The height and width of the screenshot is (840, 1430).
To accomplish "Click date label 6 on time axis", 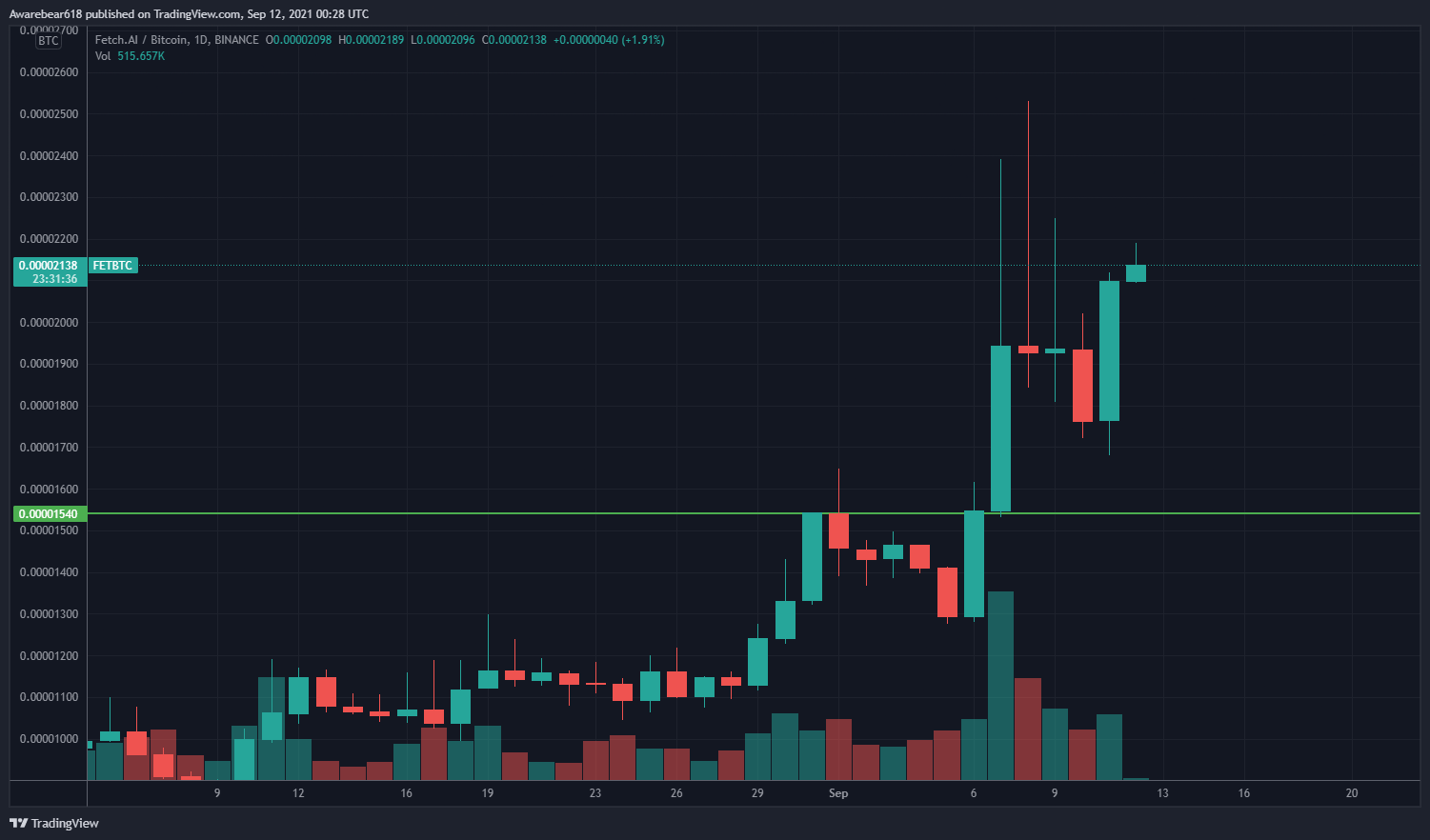I will point(974,793).
